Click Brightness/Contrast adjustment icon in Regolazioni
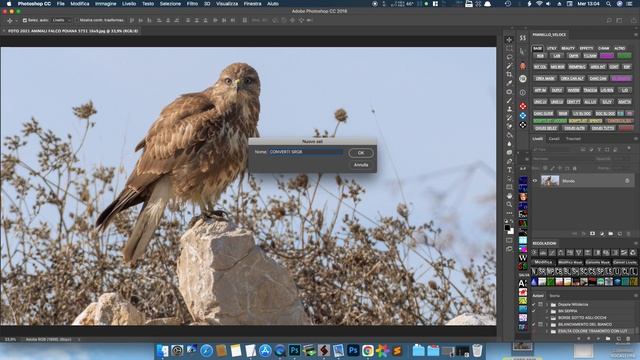 pyautogui.click(x=534, y=253)
